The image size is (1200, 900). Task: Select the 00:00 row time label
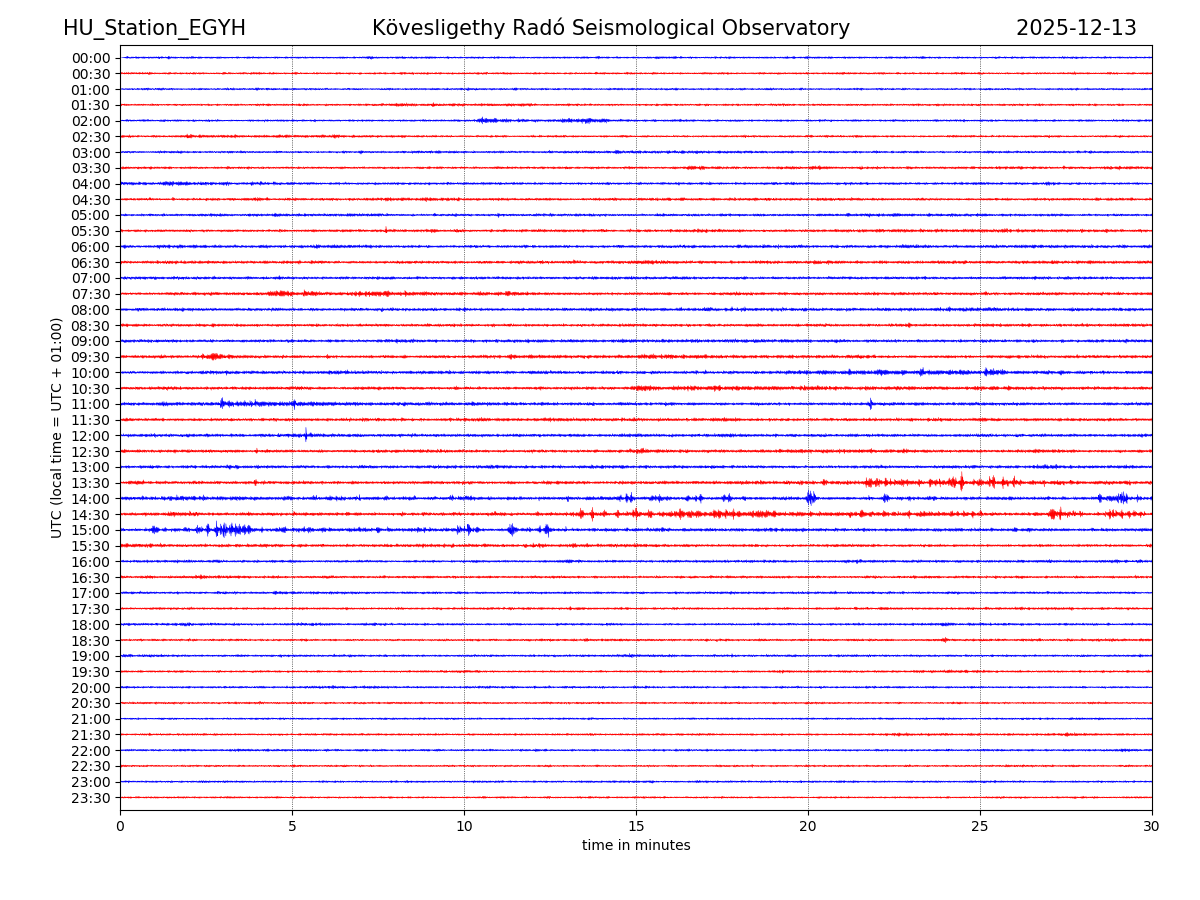click(x=91, y=58)
